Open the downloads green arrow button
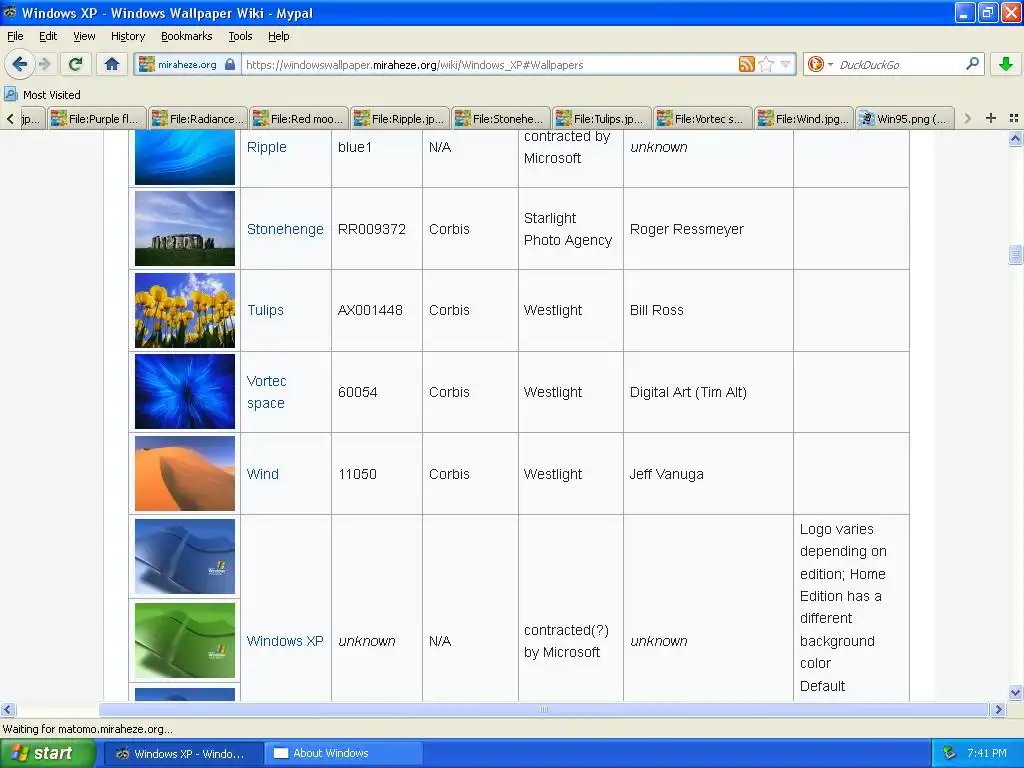1024x768 pixels. tap(1006, 64)
